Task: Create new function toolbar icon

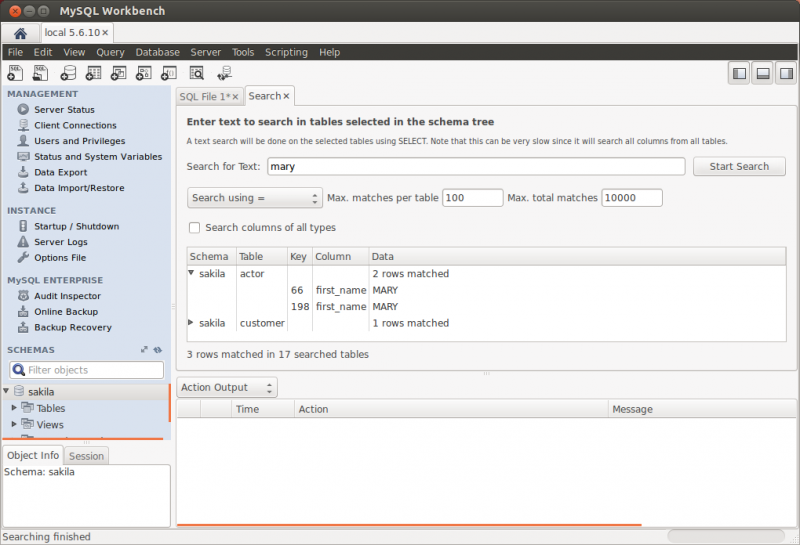Action: pos(169,73)
